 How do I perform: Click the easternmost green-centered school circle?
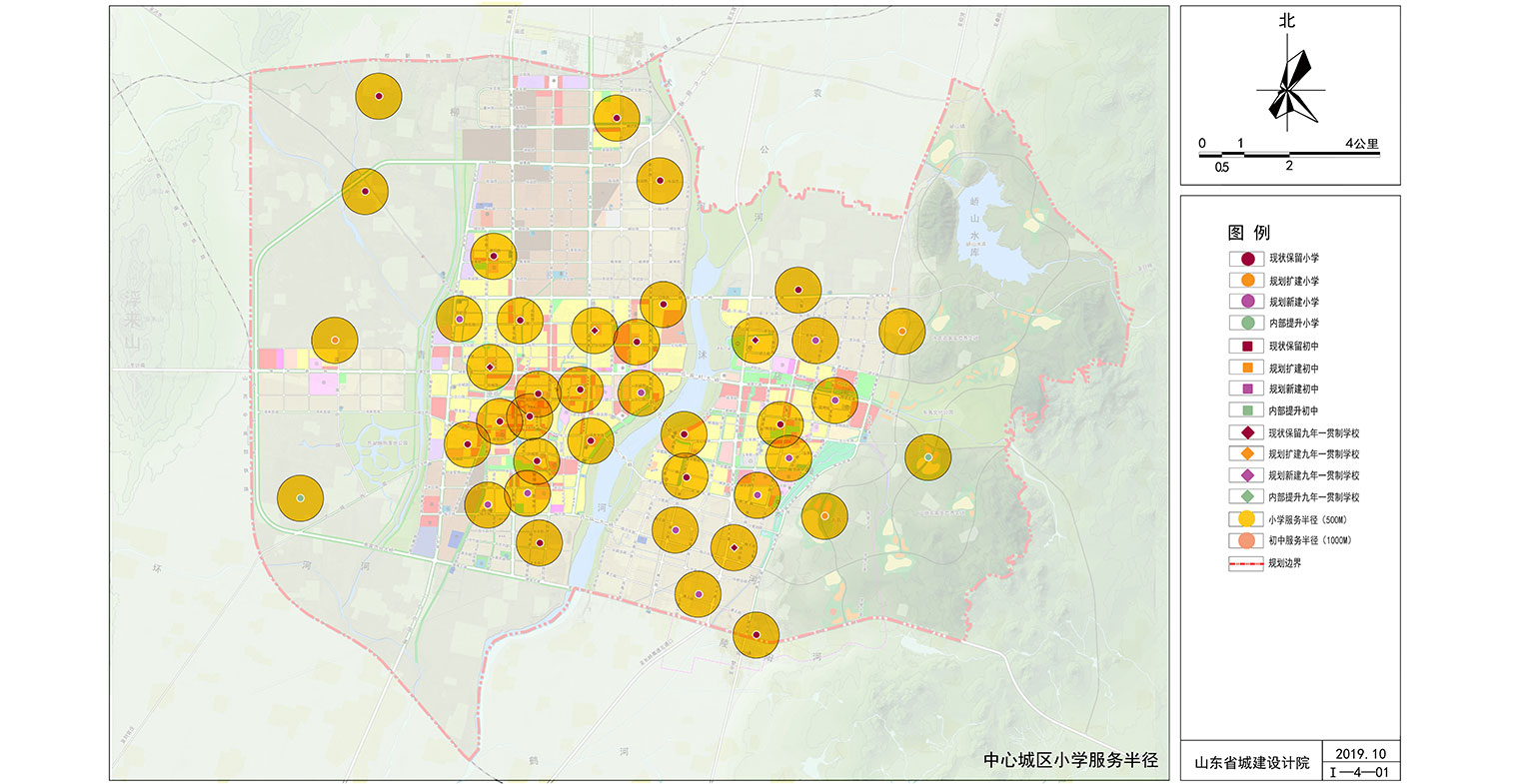click(x=928, y=457)
